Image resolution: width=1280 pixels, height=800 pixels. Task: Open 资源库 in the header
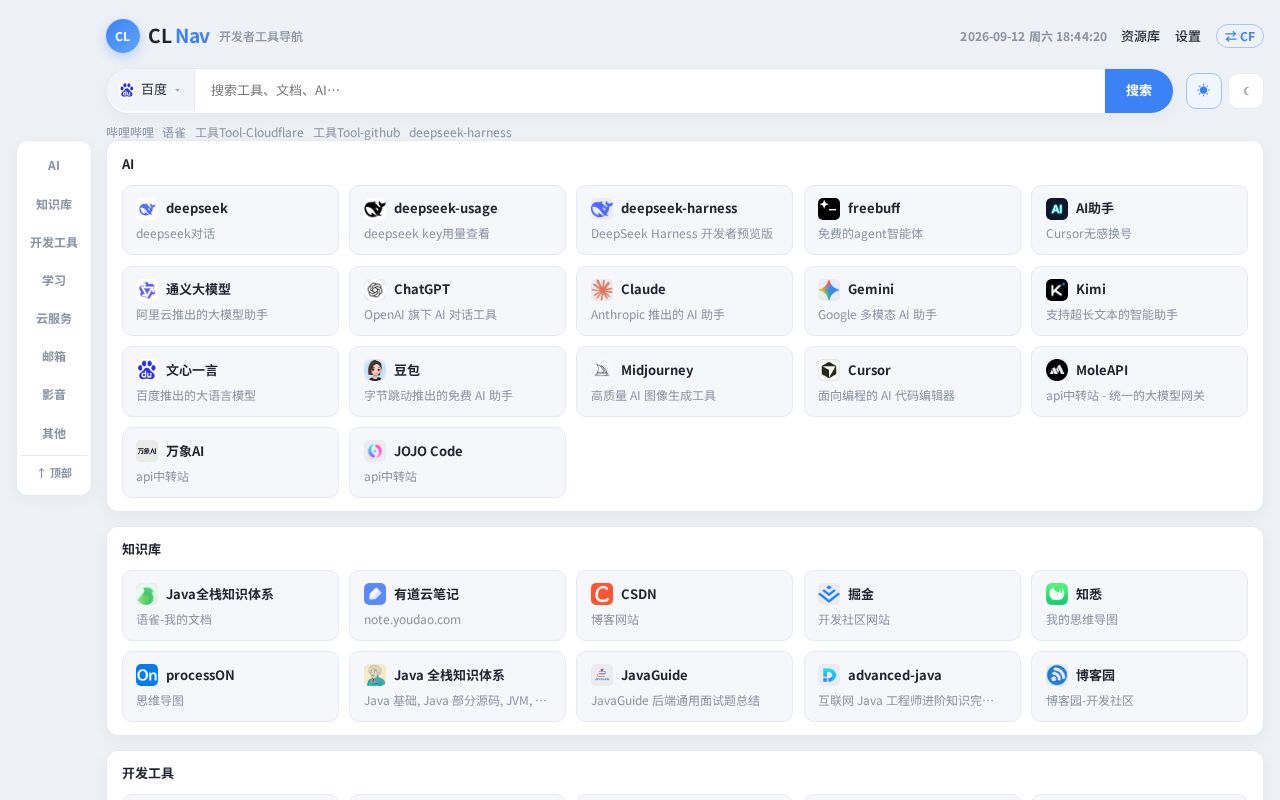tap(1140, 37)
